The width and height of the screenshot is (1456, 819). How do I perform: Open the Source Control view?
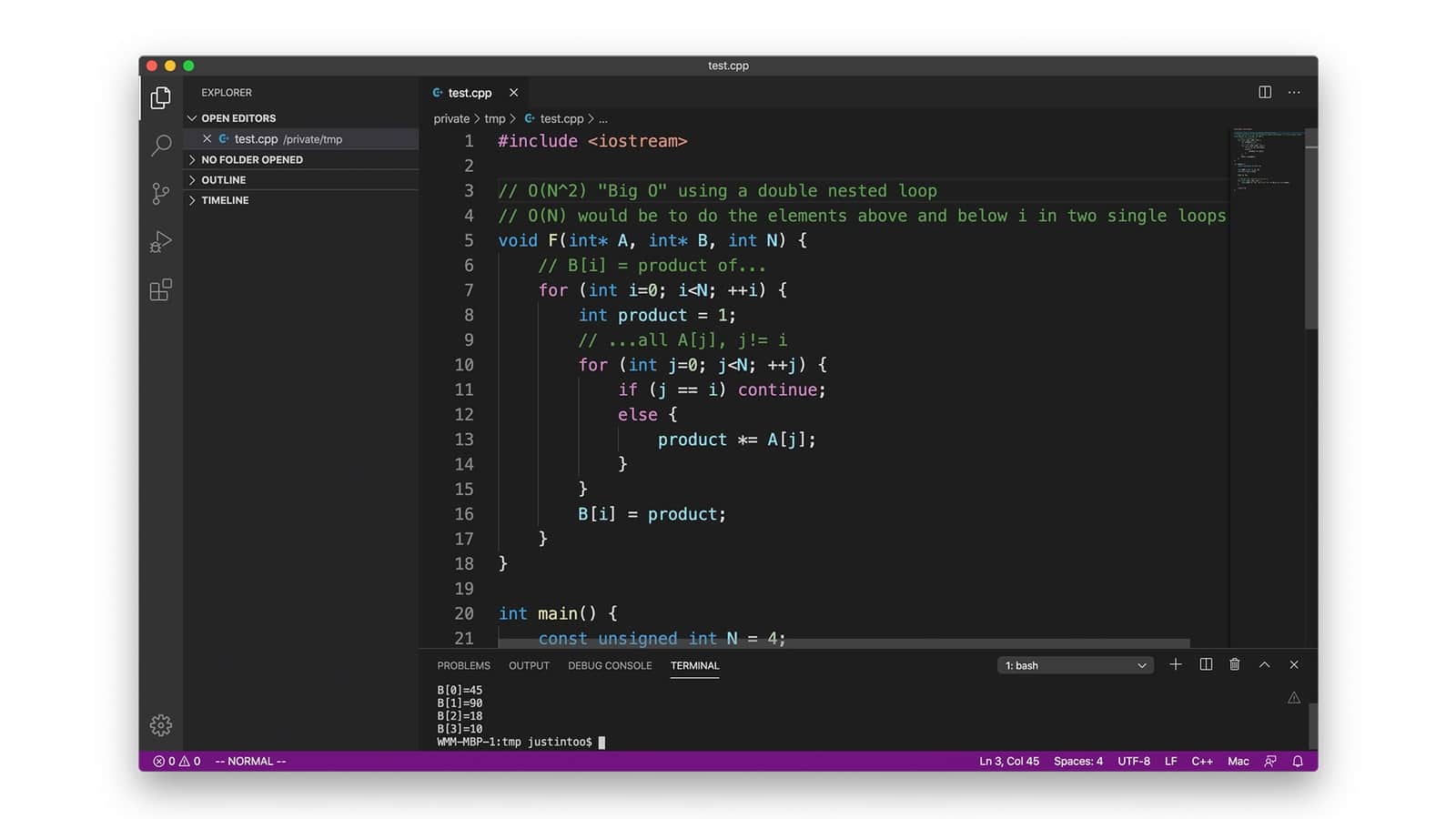point(160,194)
